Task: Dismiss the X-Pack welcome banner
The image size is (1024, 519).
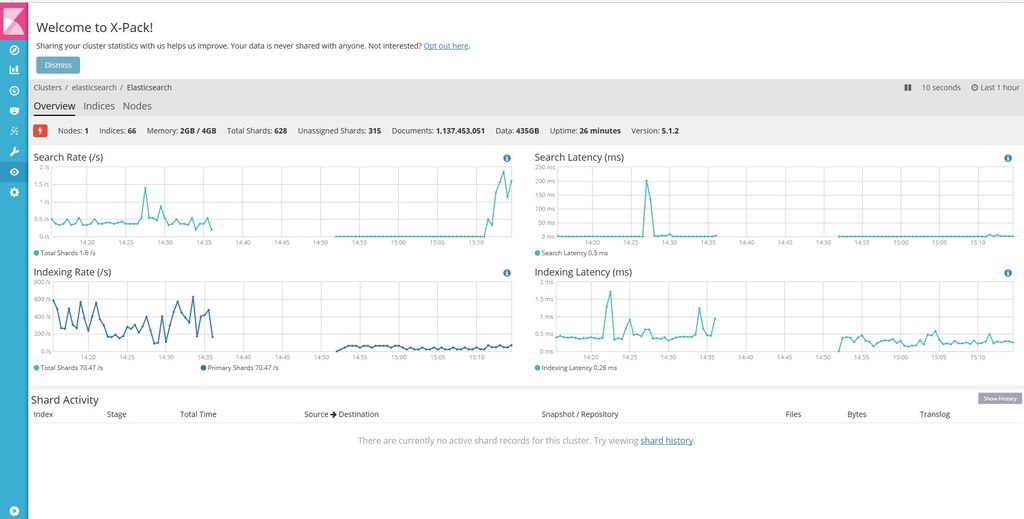Action: (58, 65)
